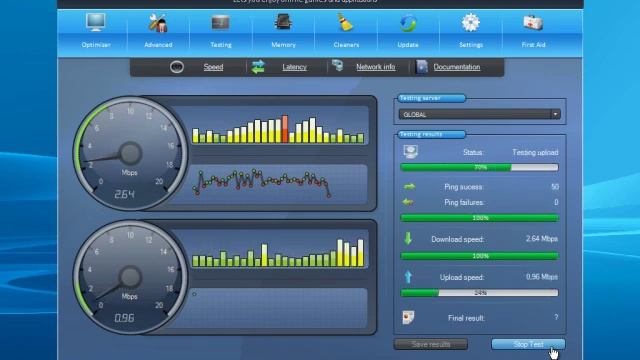Image resolution: width=640 pixels, height=360 pixels.
Task: Click the Latency green arrows icon
Action: (x=258, y=67)
